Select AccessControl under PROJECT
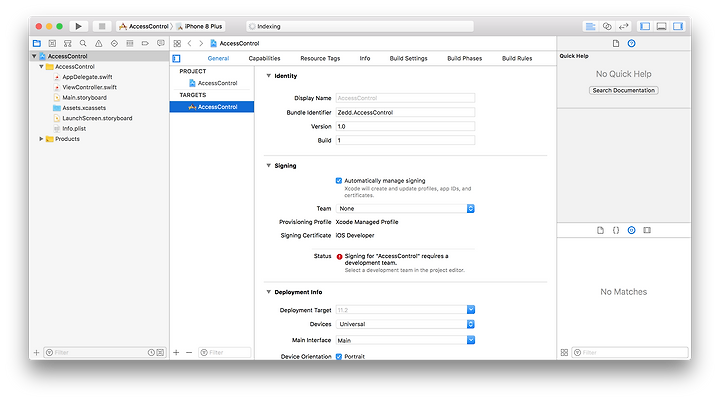The height and width of the screenshot is (401, 720). (x=213, y=83)
